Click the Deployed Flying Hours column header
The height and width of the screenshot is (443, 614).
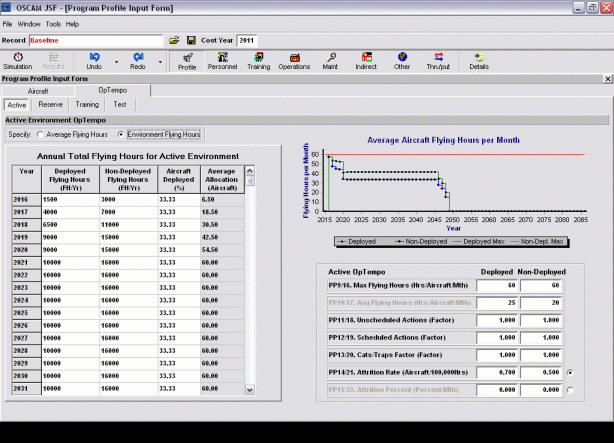coord(70,179)
